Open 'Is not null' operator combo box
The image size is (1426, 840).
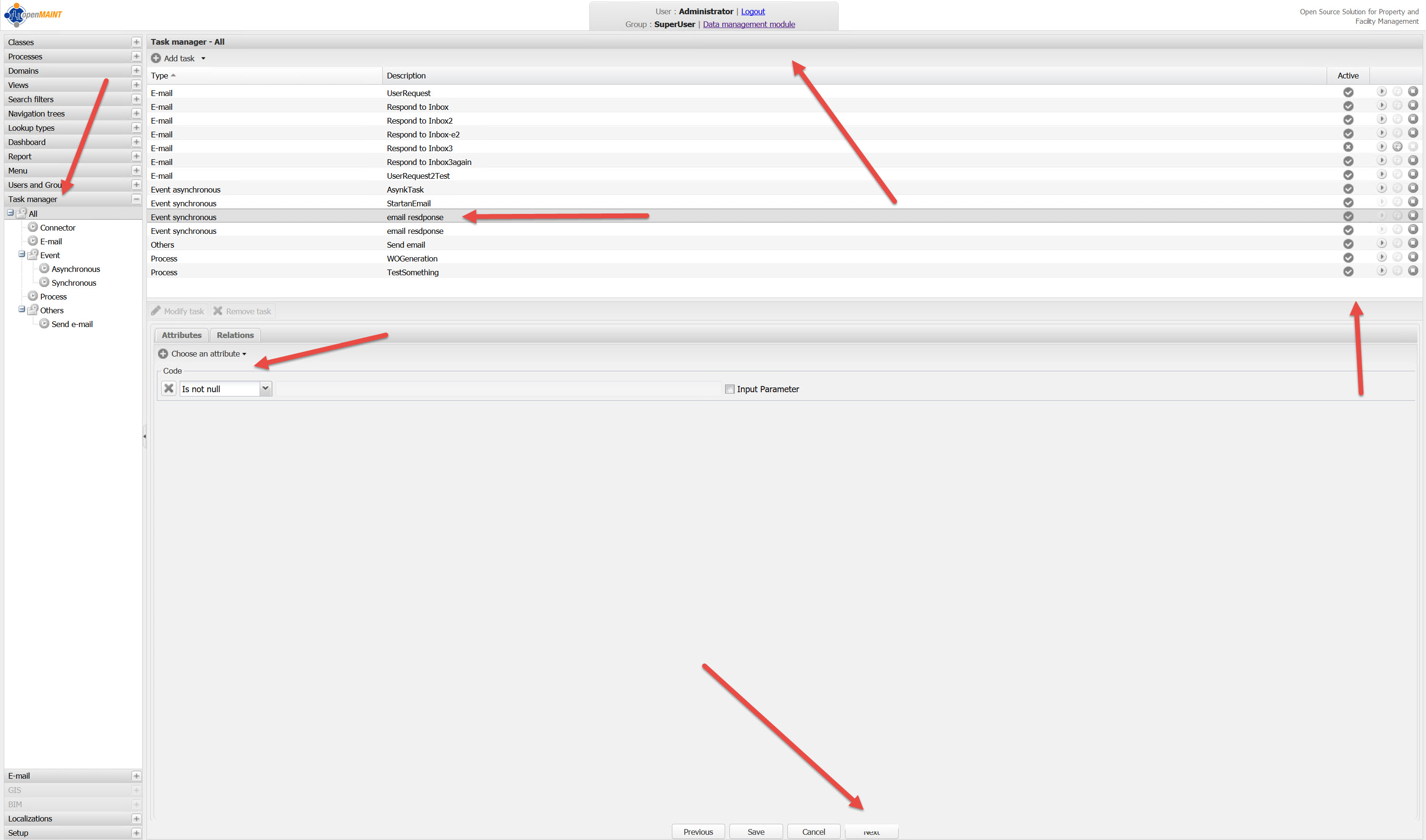265,388
